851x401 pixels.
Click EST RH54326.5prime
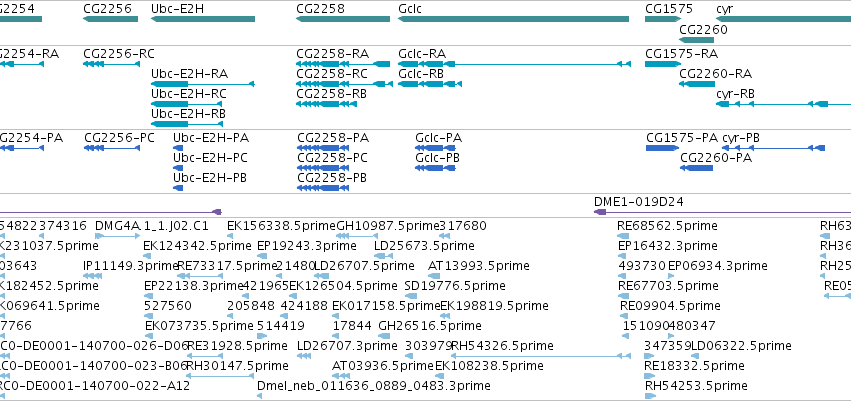tap(541, 356)
